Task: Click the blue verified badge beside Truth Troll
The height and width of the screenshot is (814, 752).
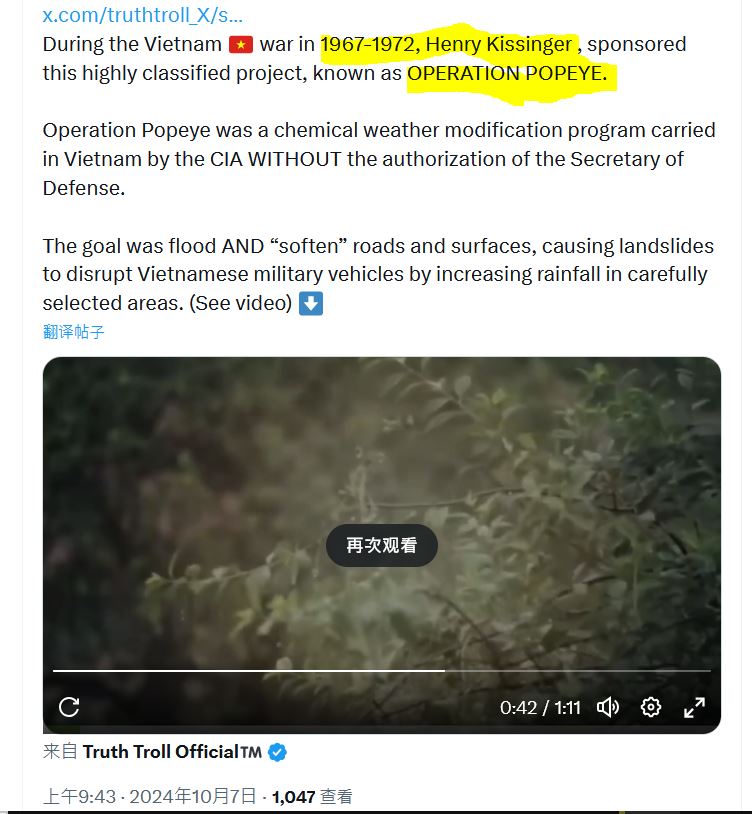Action: coord(278,752)
